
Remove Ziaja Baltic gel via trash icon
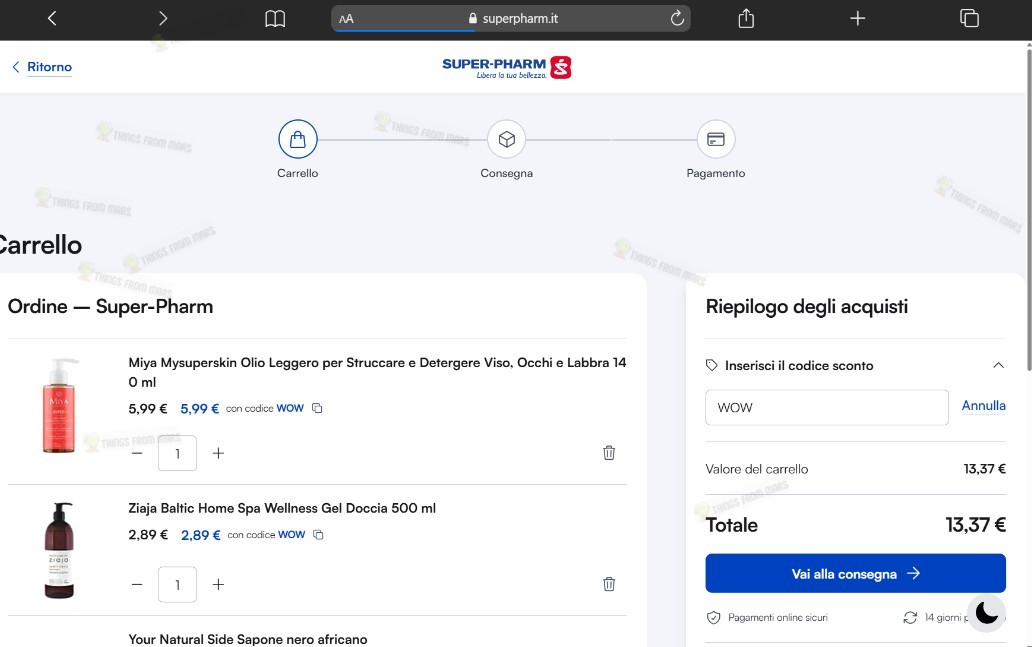[x=609, y=584]
